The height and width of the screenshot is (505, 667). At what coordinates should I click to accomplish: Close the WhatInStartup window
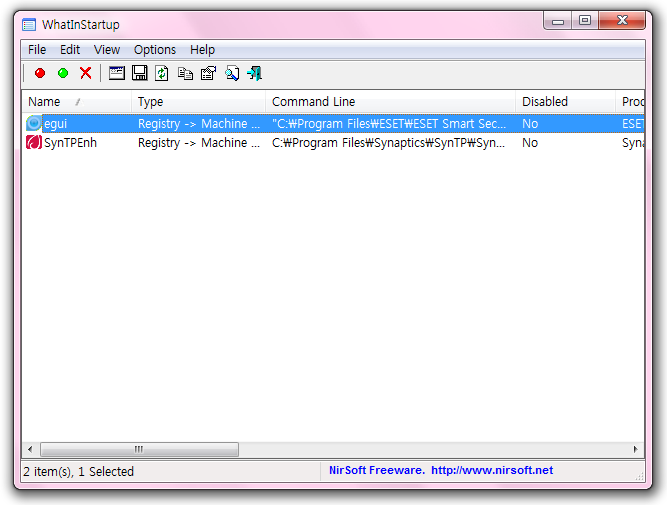click(622, 20)
